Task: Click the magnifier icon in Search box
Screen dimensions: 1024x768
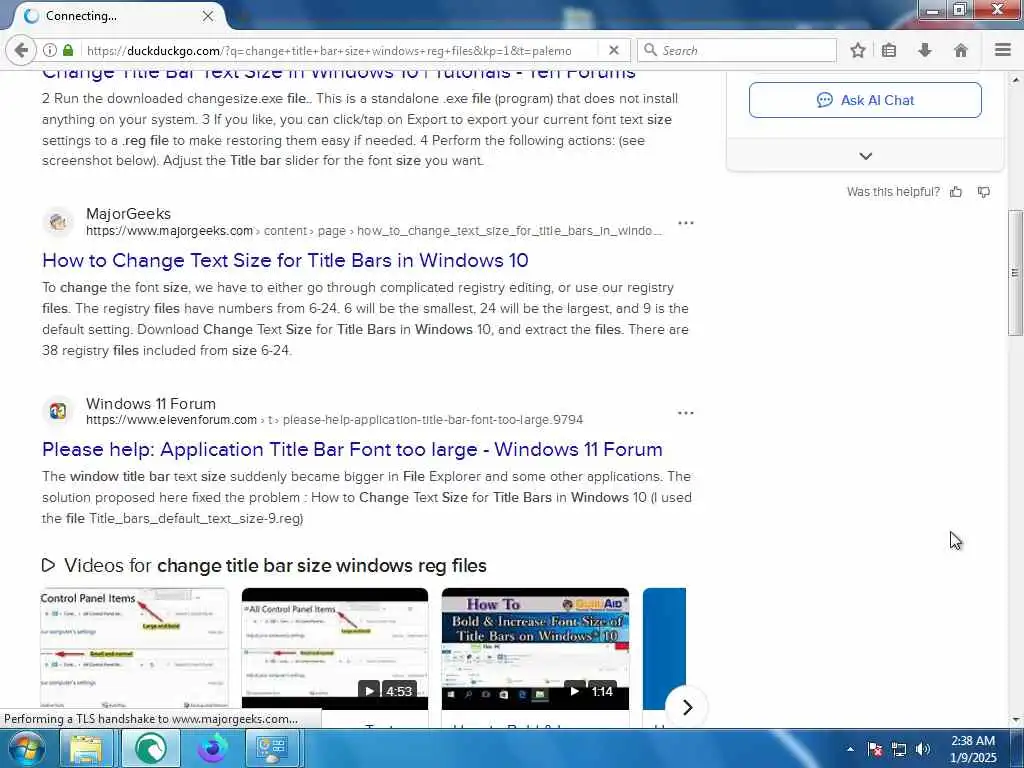Action: pyautogui.click(x=650, y=50)
